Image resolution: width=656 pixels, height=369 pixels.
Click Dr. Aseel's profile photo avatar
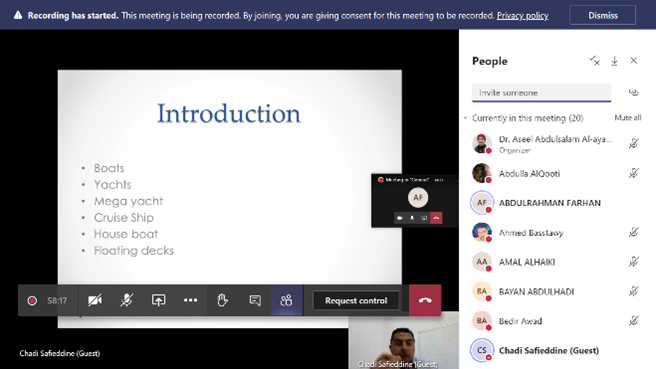(x=482, y=144)
